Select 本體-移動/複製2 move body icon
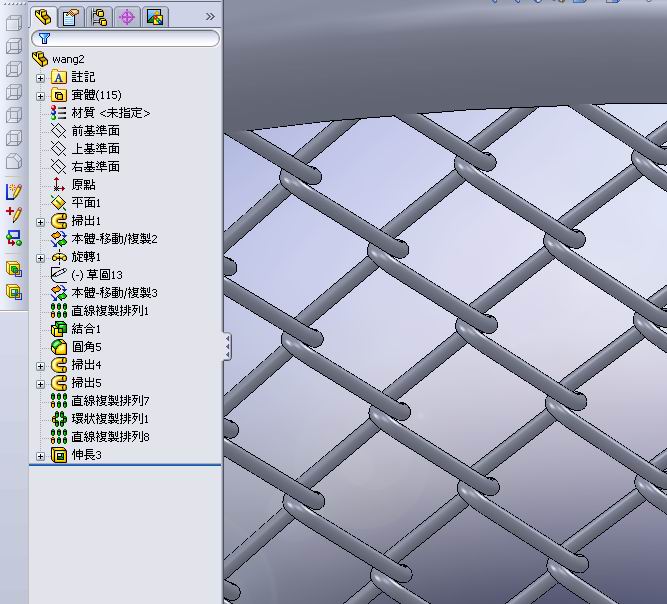Viewport: 667px width, 604px height. (59, 239)
